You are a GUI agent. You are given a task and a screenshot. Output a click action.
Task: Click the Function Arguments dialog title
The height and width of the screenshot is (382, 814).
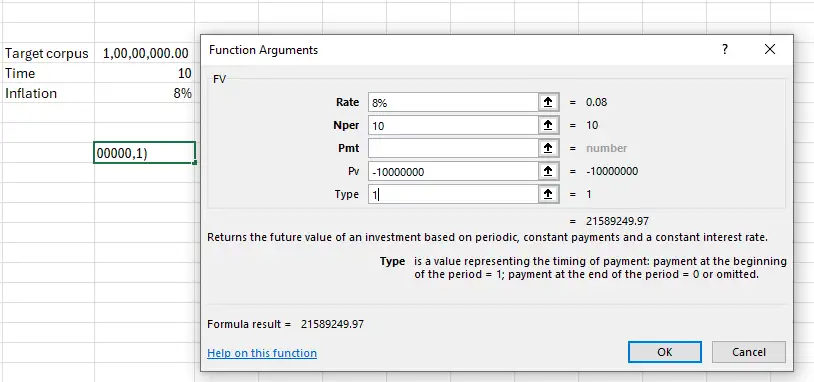(x=263, y=50)
